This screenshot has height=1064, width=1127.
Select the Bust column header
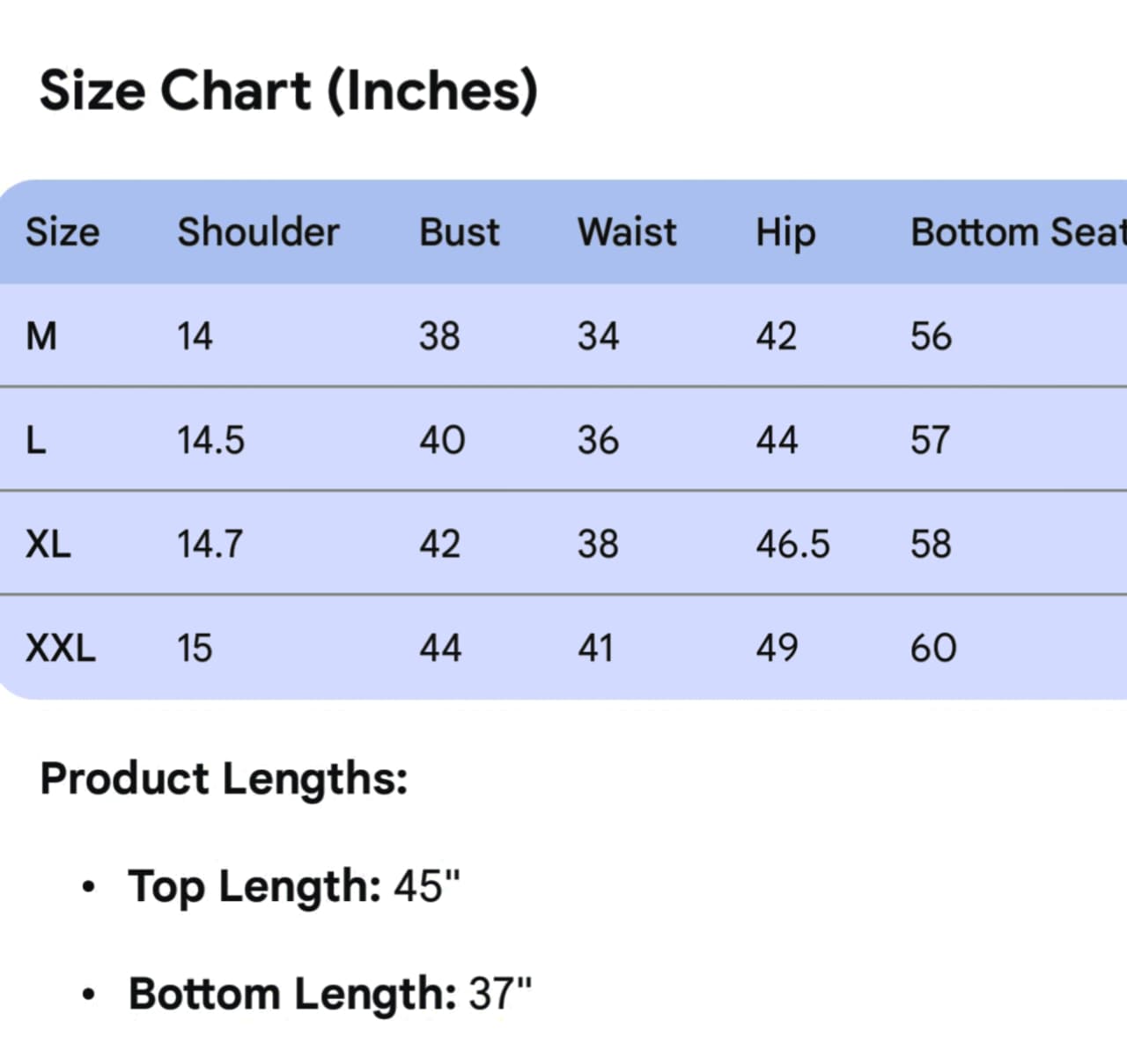(459, 232)
